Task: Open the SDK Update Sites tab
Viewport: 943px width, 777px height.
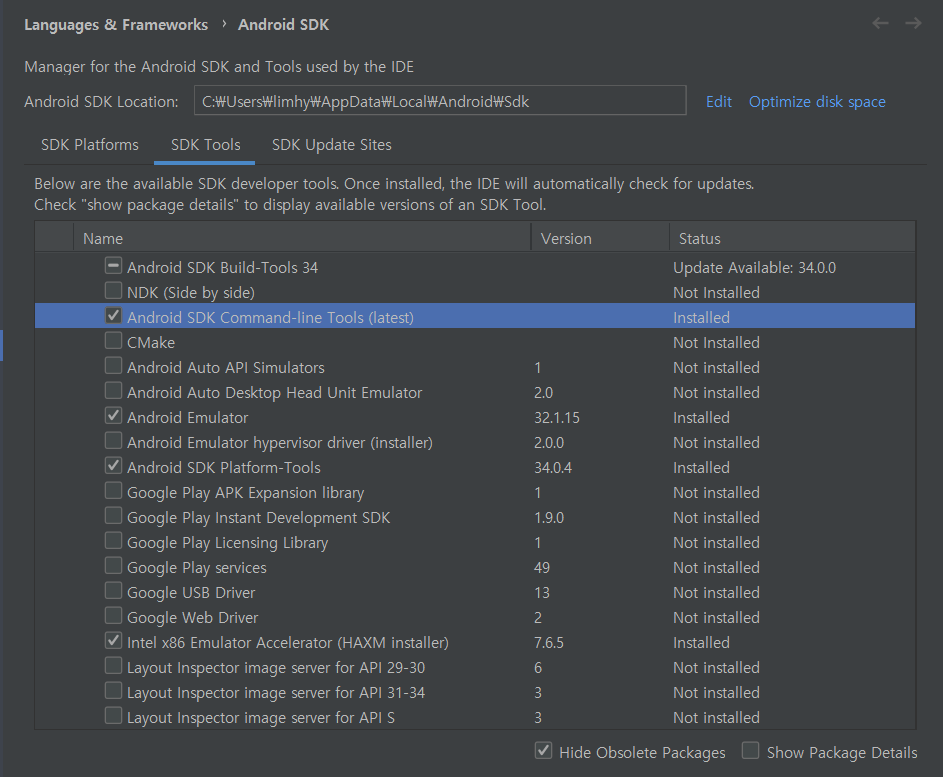Action: 331,145
